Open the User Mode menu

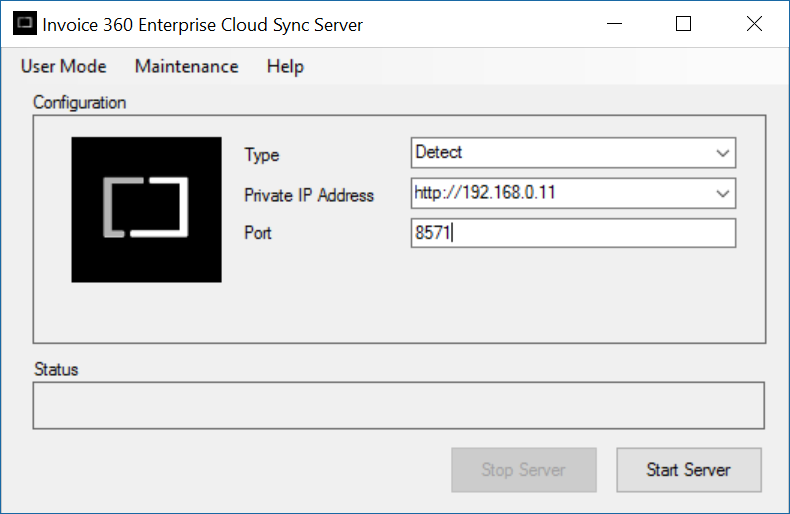point(63,67)
